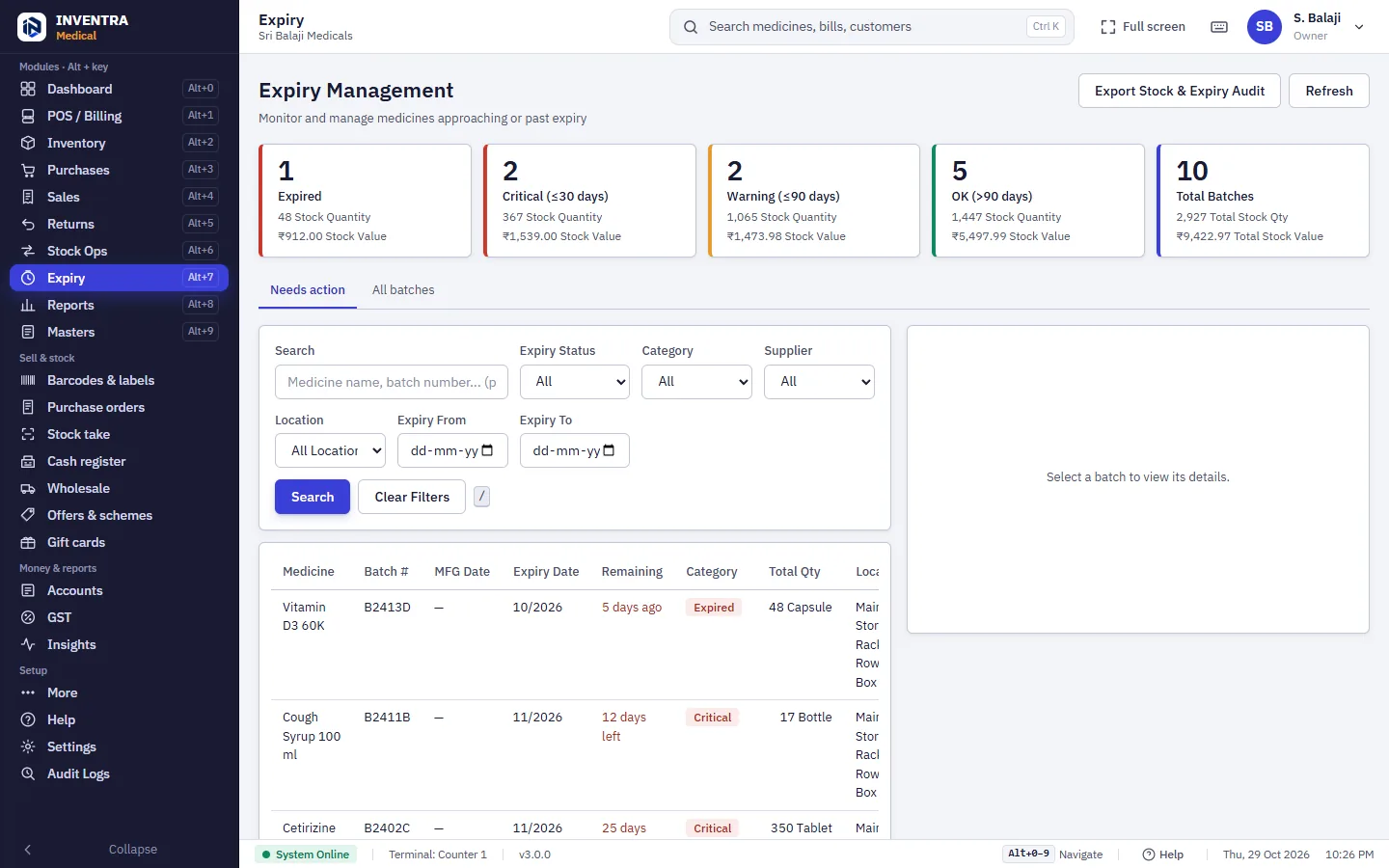The height and width of the screenshot is (868, 1389).
Task: Open Purchases cart icon
Action: (28, 170)
